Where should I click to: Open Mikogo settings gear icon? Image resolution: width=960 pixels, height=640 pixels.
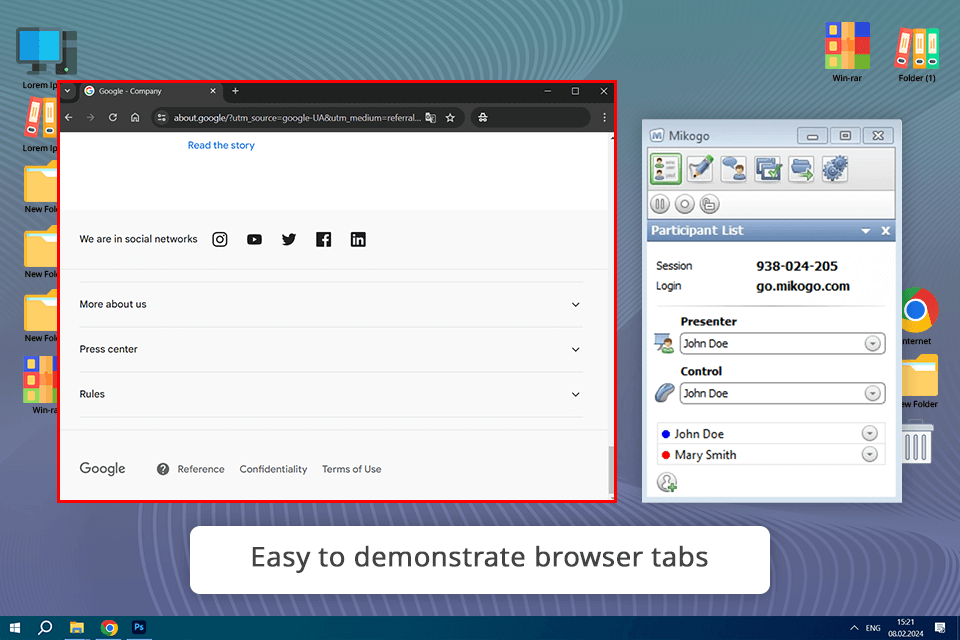pyautogui.click(x=834, y=168)
